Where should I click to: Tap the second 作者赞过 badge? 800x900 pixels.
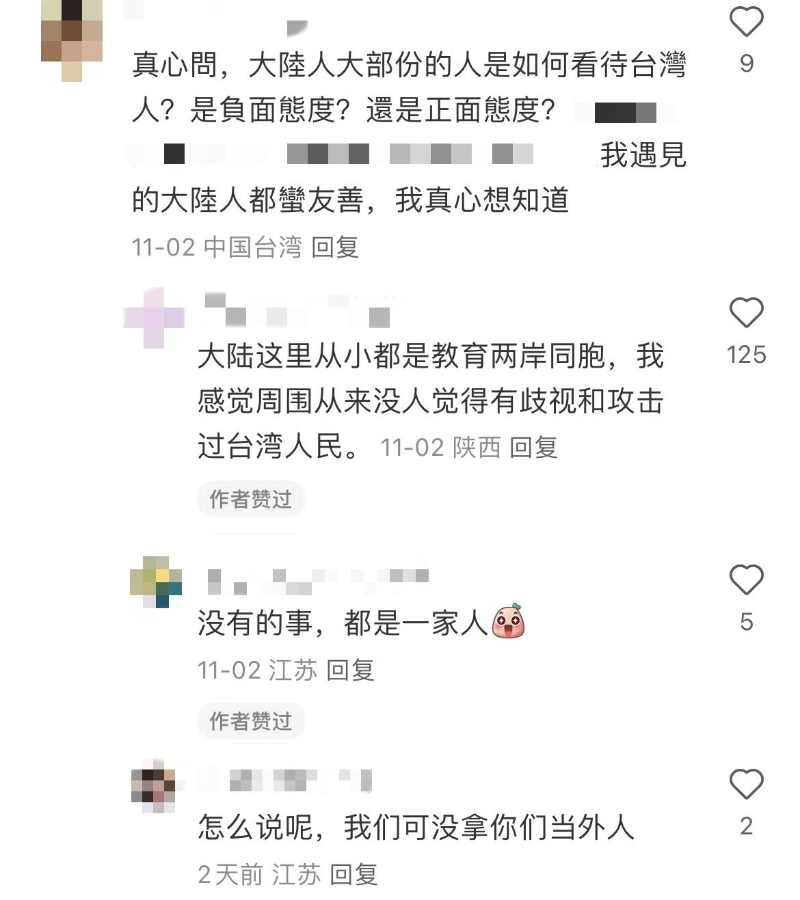click(251, 721)
